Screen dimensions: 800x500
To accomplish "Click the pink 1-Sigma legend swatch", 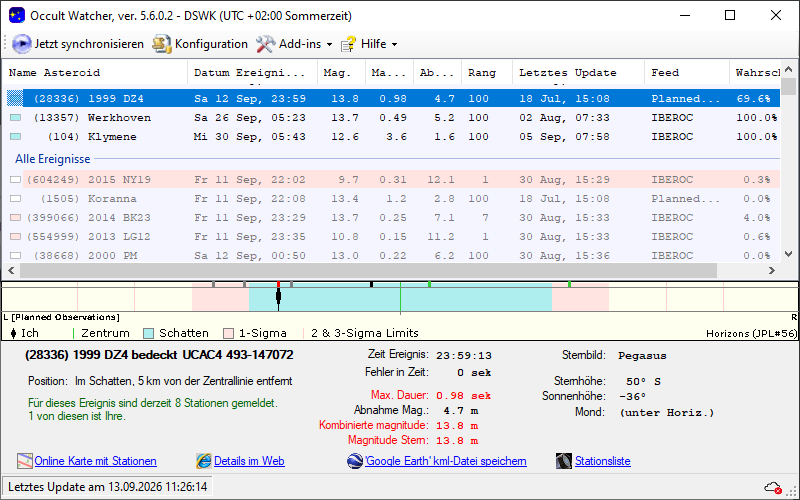I will point(228,333).
